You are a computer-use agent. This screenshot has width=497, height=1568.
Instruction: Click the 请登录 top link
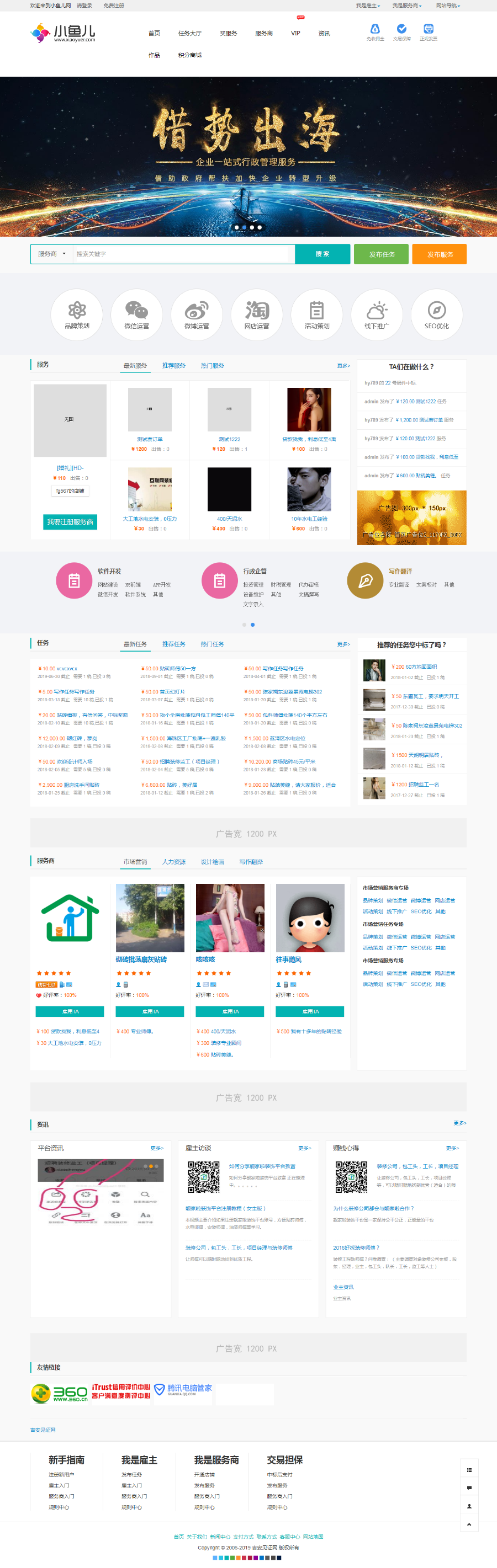tap(84, 6)
